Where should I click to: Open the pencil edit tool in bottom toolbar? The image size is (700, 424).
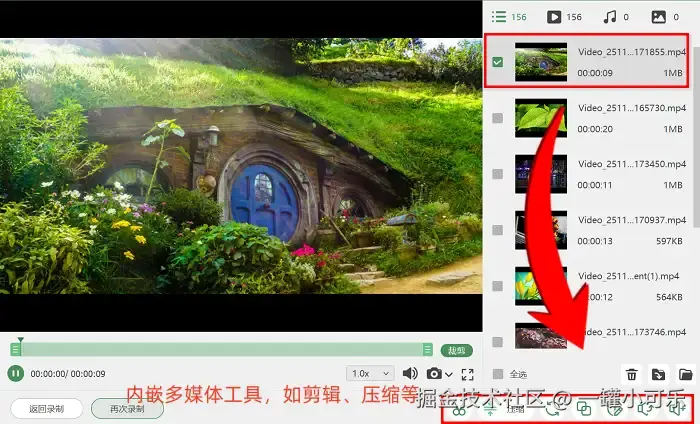(x=615, y=410)
